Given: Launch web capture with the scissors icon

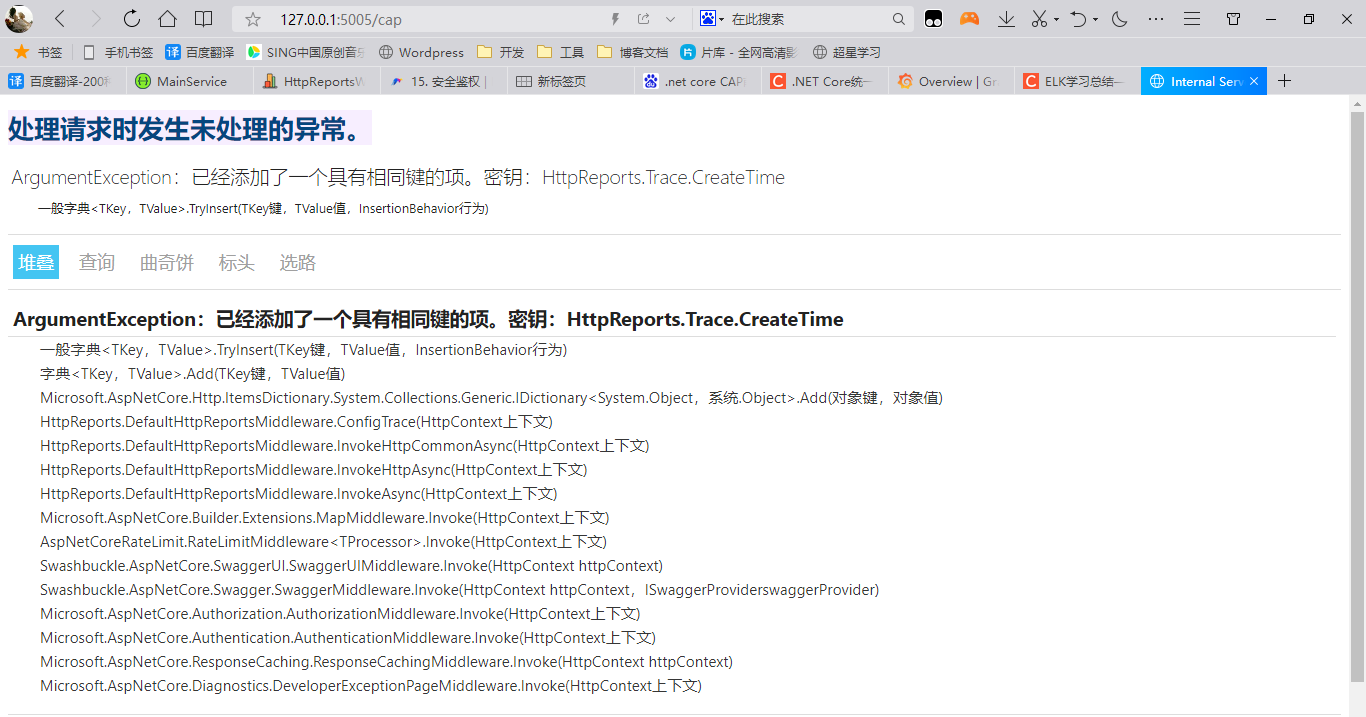Looking at the screenshot, I should click(1040, 19).
